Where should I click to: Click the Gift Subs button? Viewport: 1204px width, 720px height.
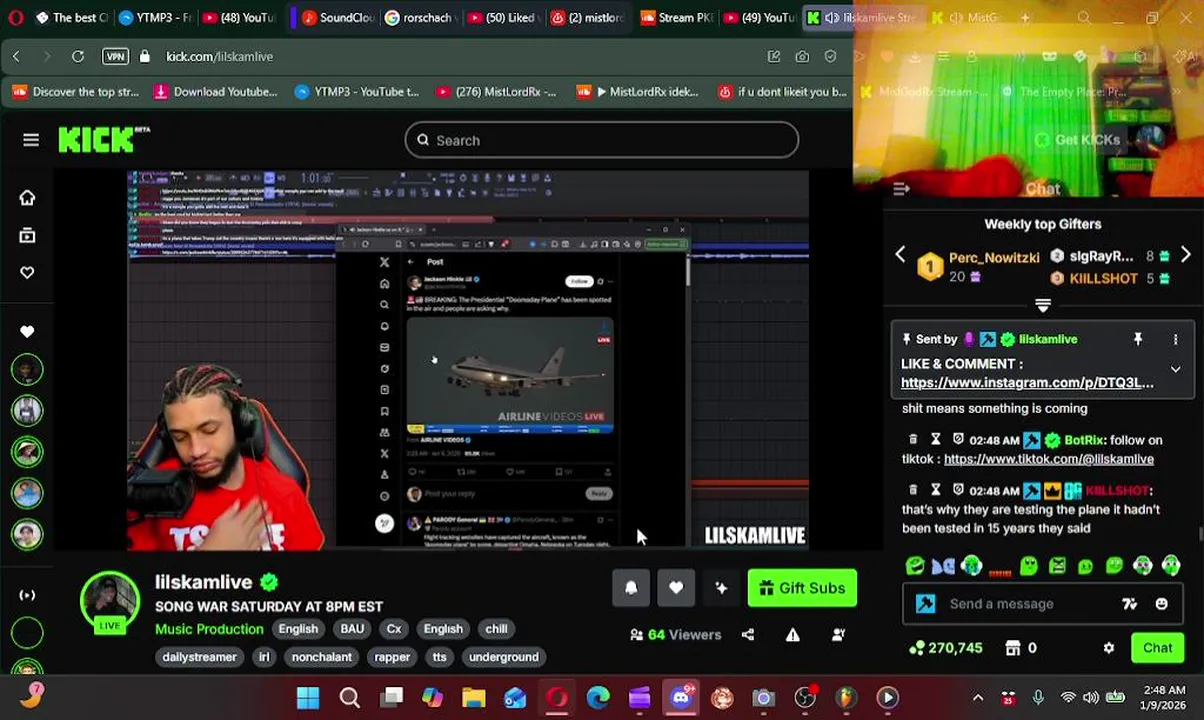pyautogui.click(x=802, y=588)
